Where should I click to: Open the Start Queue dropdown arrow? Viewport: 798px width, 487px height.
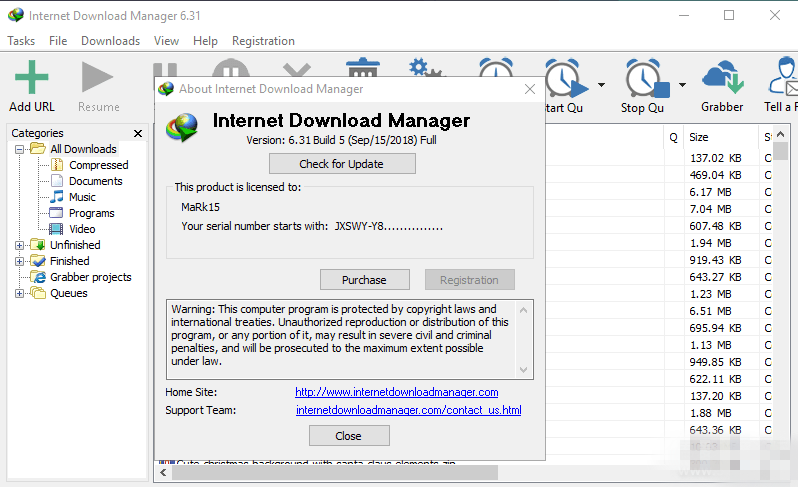click(602, 85)
